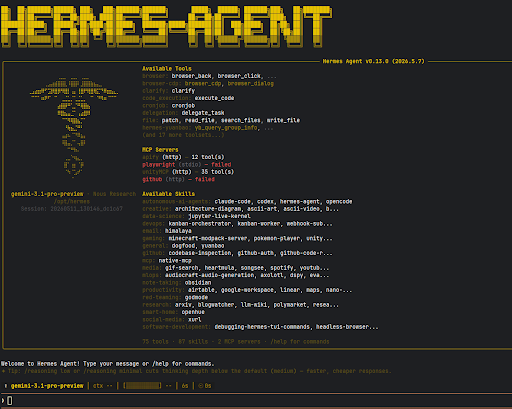
Task: Select the 'cronjob' tool entry
Action: 183,105
